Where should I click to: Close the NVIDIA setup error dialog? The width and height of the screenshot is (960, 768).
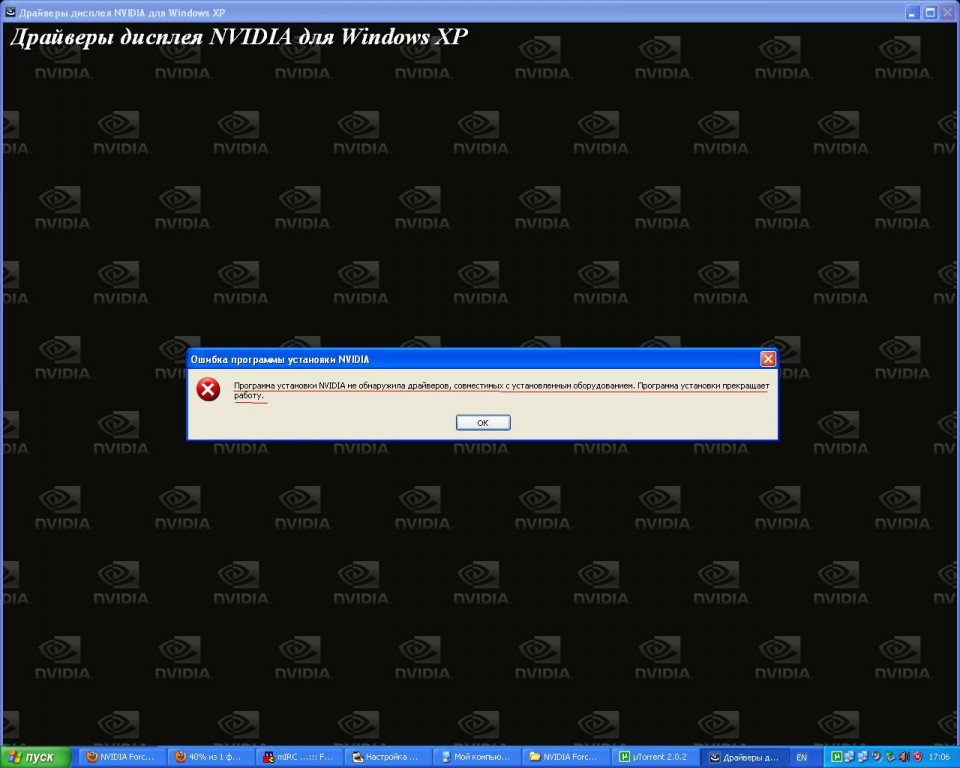pos(768,359)
